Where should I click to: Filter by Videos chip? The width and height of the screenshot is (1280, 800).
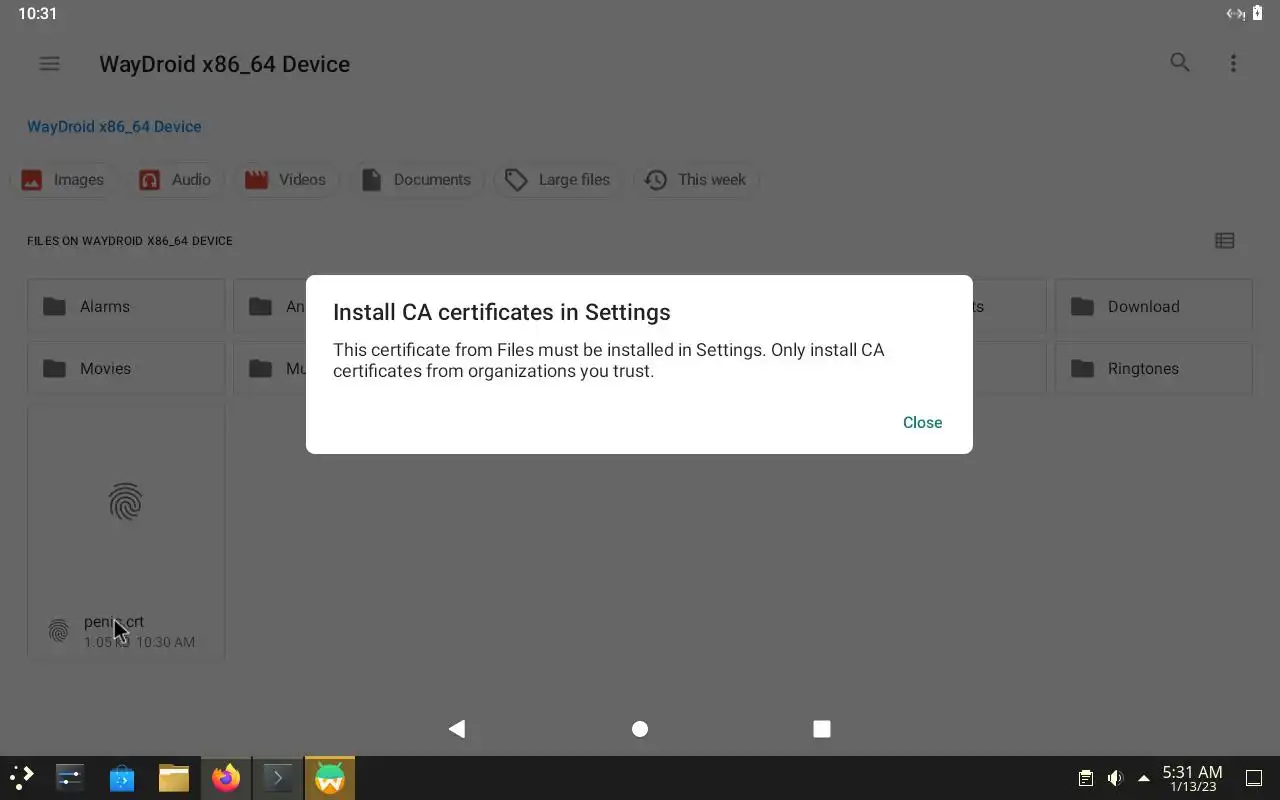(286, 180)
